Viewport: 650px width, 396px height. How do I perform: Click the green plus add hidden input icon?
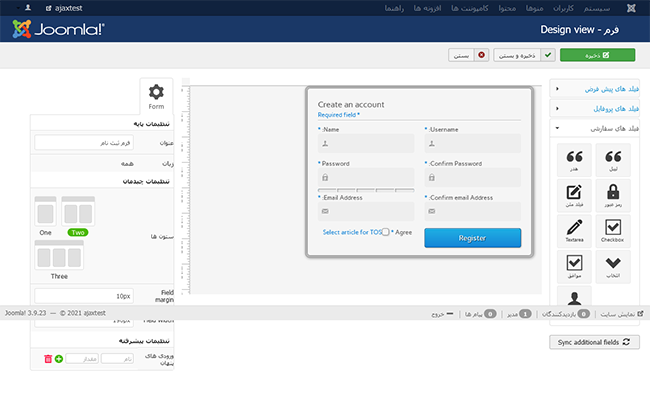pos(59,359)
